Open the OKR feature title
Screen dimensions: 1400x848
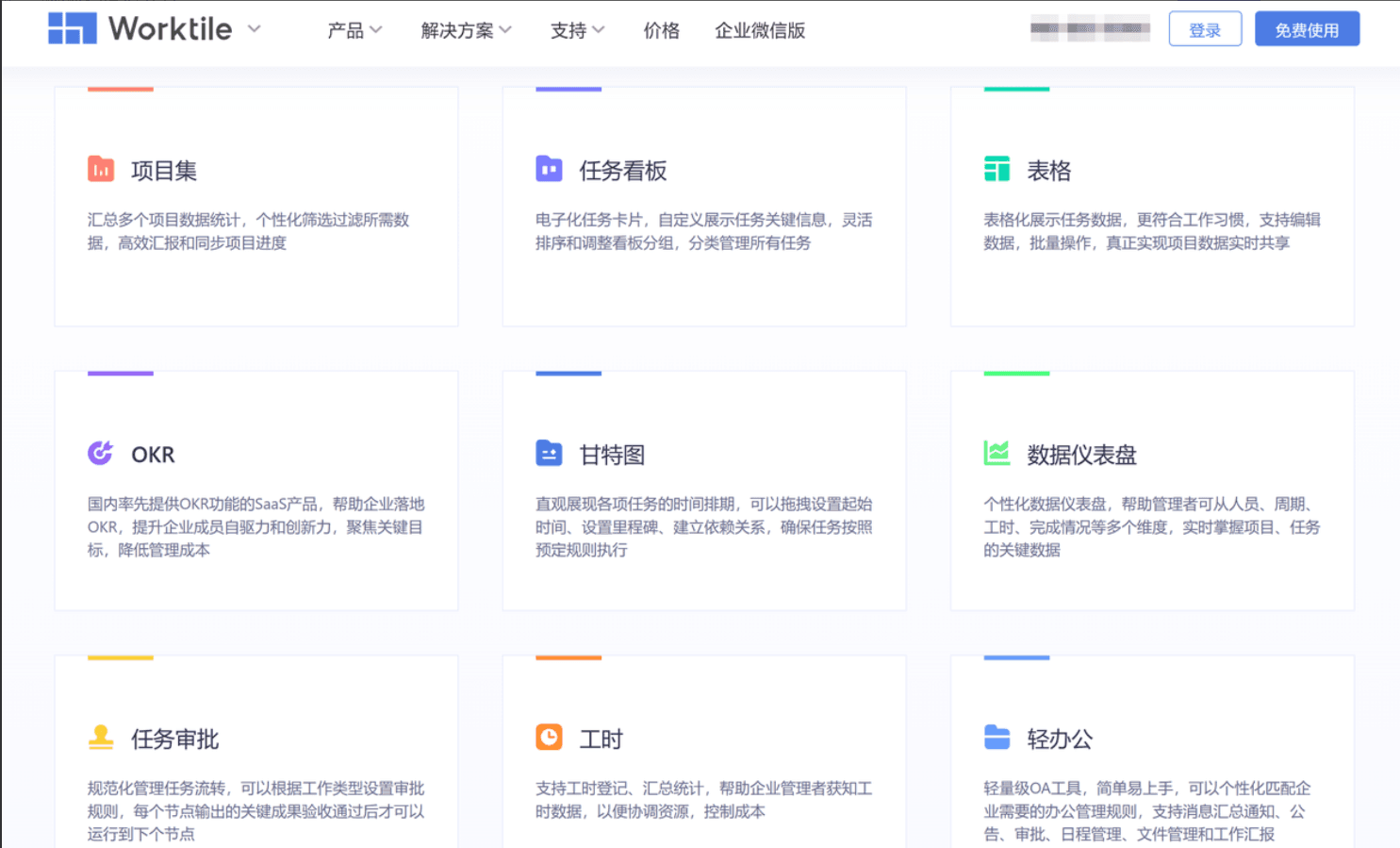pos(153,455)
